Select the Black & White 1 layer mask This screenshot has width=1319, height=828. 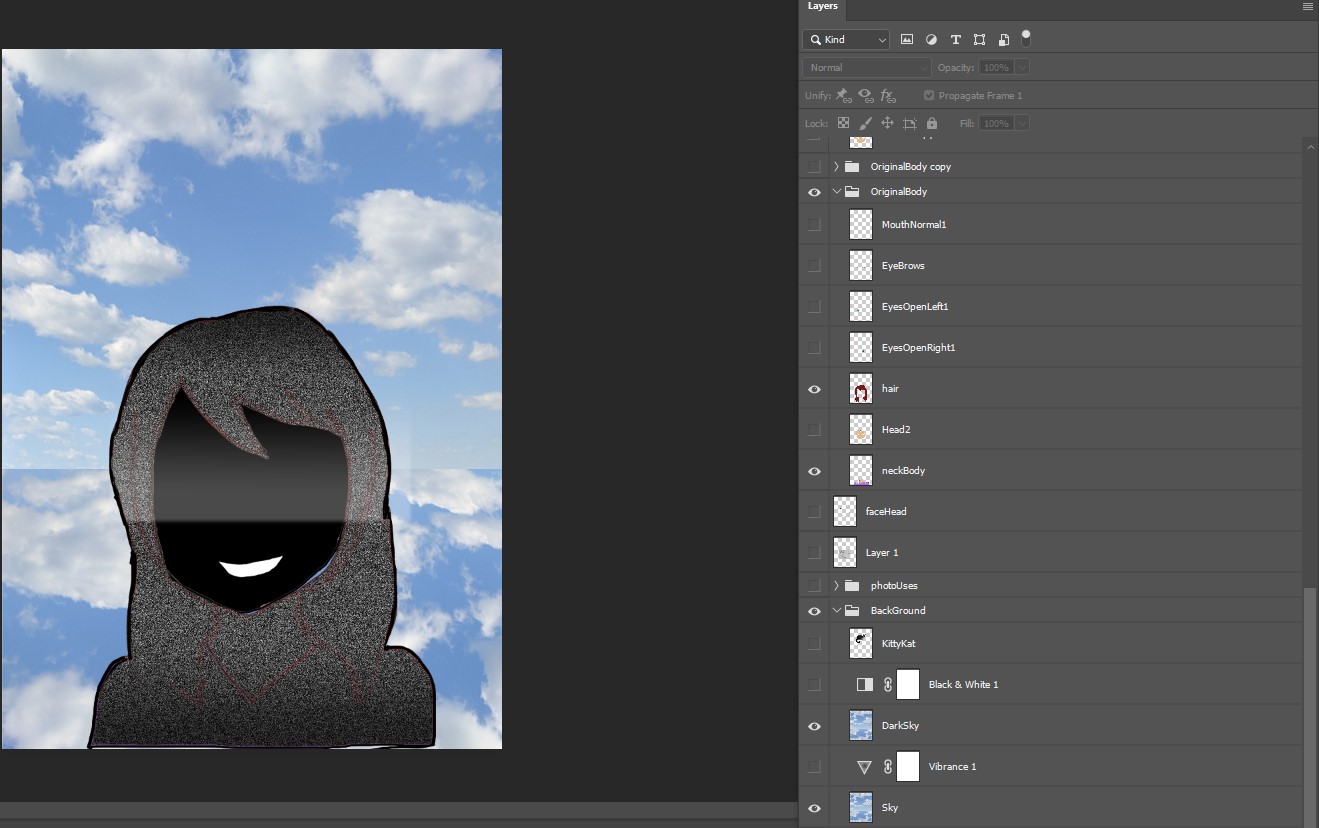907,684
